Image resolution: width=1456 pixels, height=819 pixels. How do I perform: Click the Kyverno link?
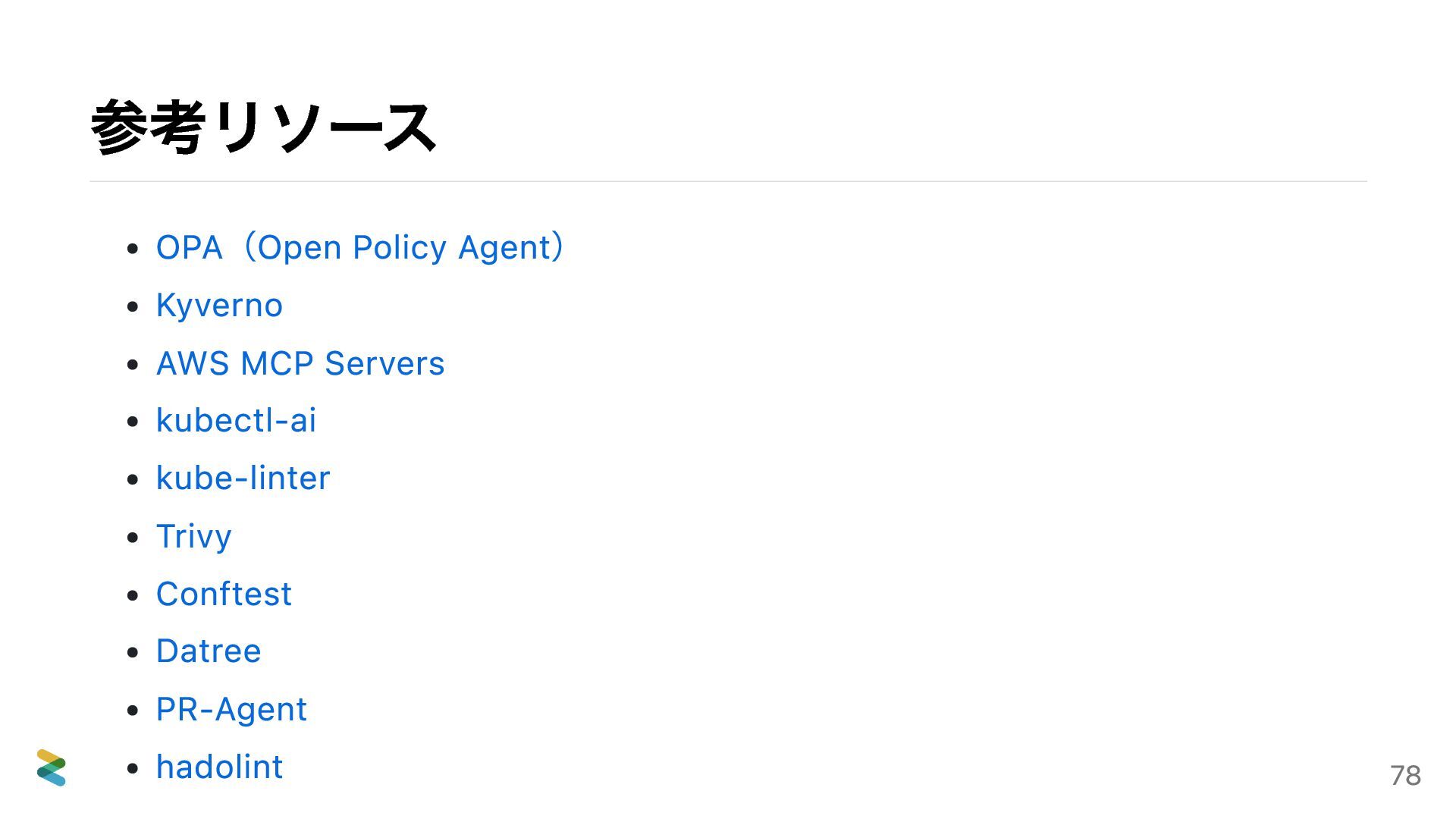(219, 306)
